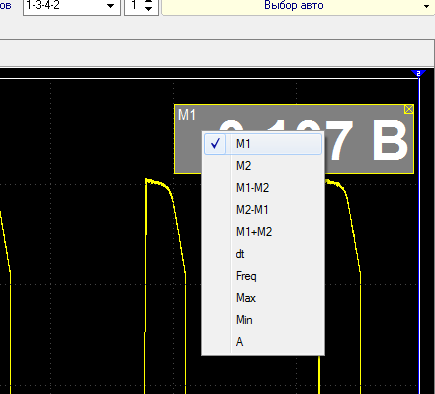435x394 pixels.
Task: Pick the M1+M2 sum option
Action: tap(263, 232)
